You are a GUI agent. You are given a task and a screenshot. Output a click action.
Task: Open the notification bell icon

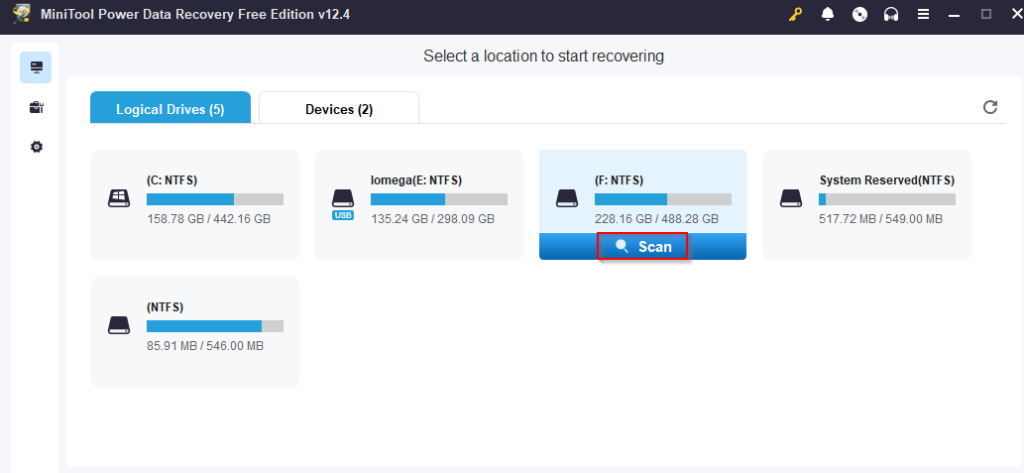pyautogui.click(x=827, y=14)
